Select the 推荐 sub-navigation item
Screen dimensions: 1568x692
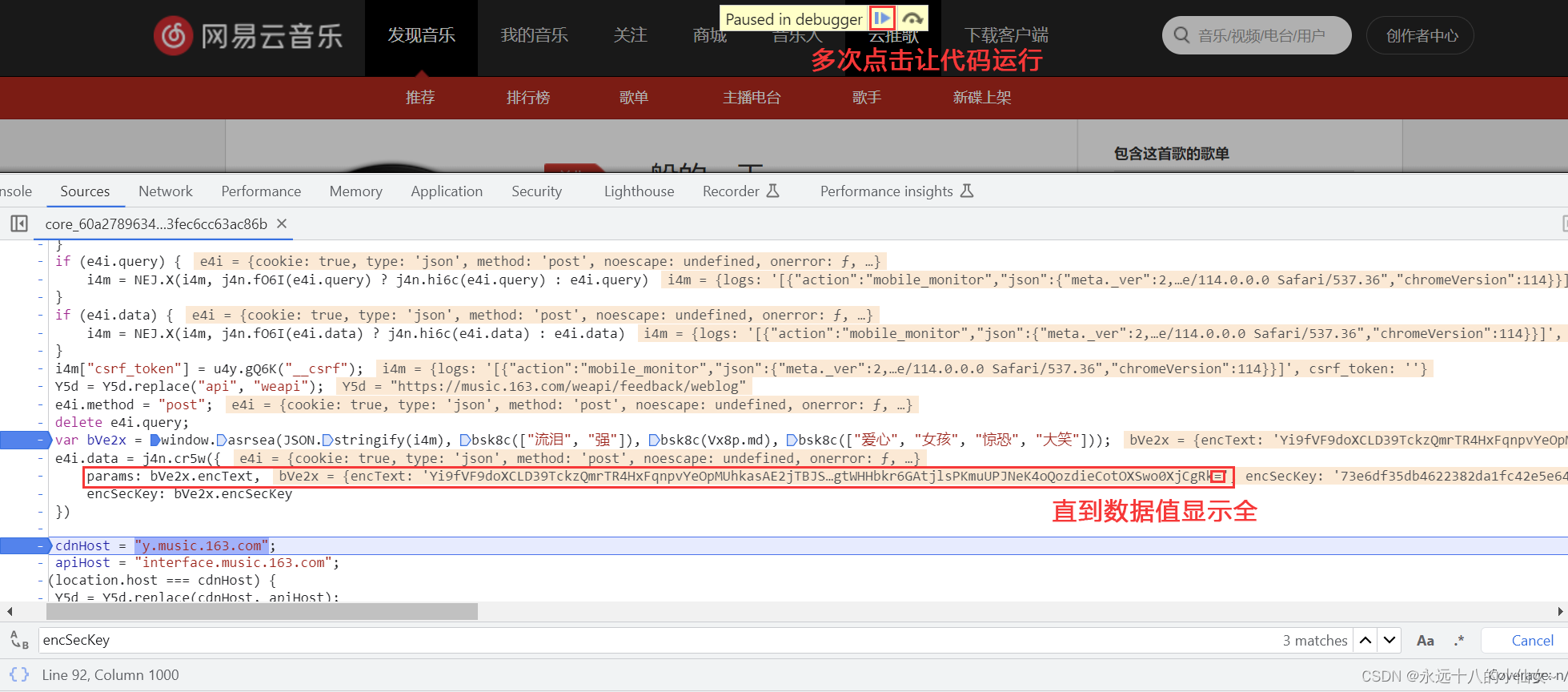coord(420,98)
